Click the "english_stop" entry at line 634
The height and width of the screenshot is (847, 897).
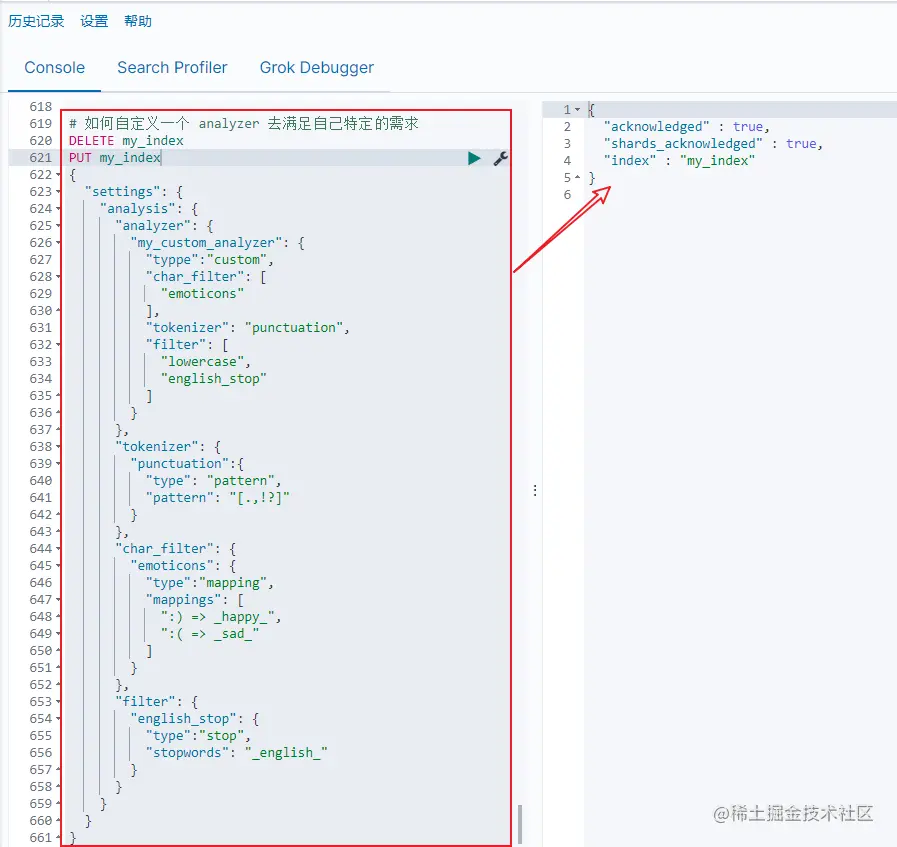point(213,379)
